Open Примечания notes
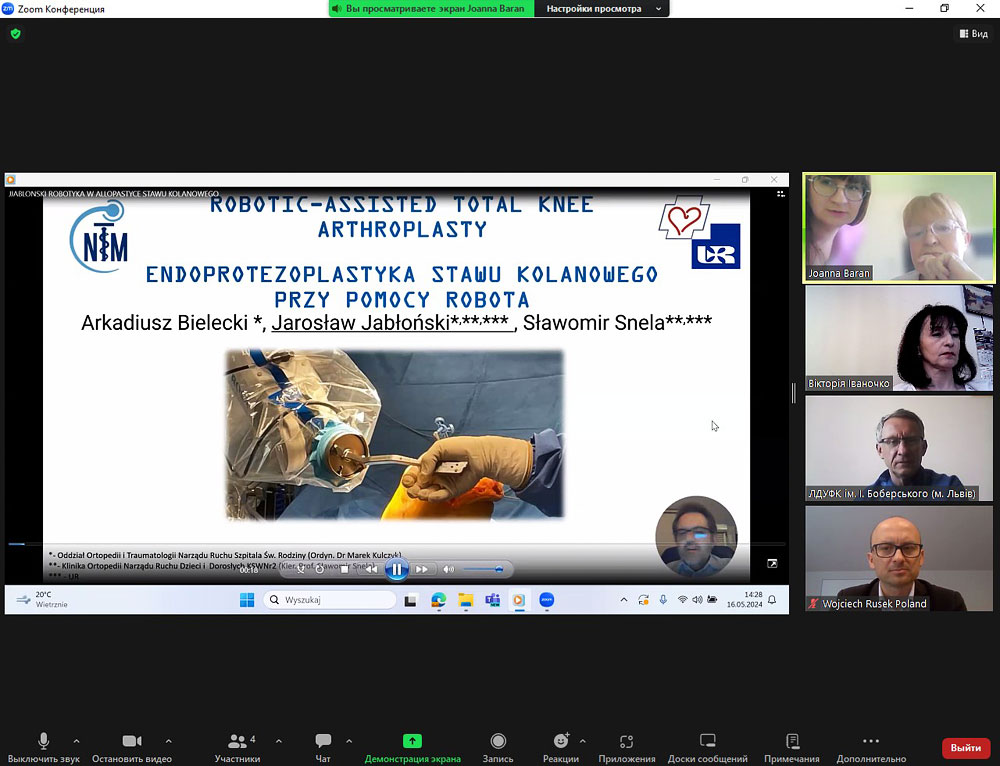Screen dimensions: 1000x766 (791, 748)
